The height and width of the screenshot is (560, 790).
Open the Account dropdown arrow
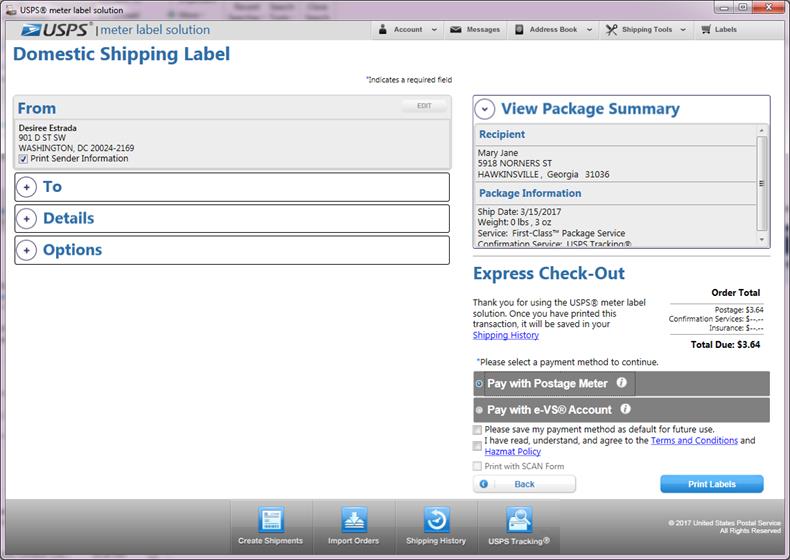(434, 30)
